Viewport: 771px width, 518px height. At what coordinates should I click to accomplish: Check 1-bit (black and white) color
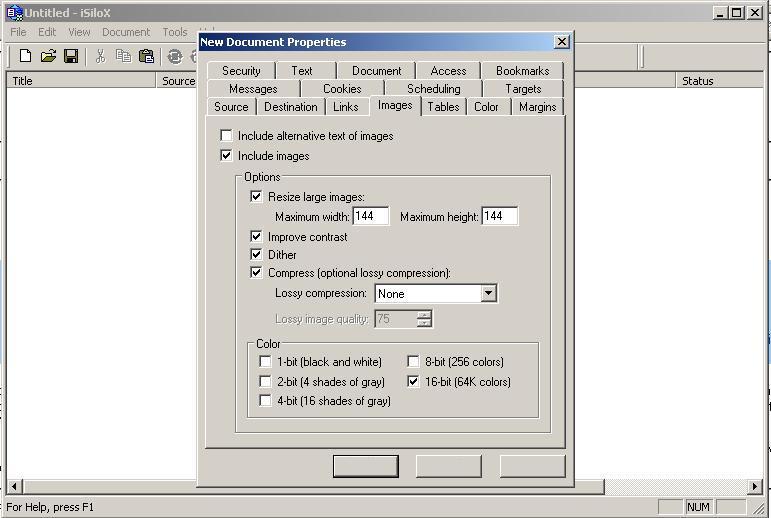coord(265,362)
